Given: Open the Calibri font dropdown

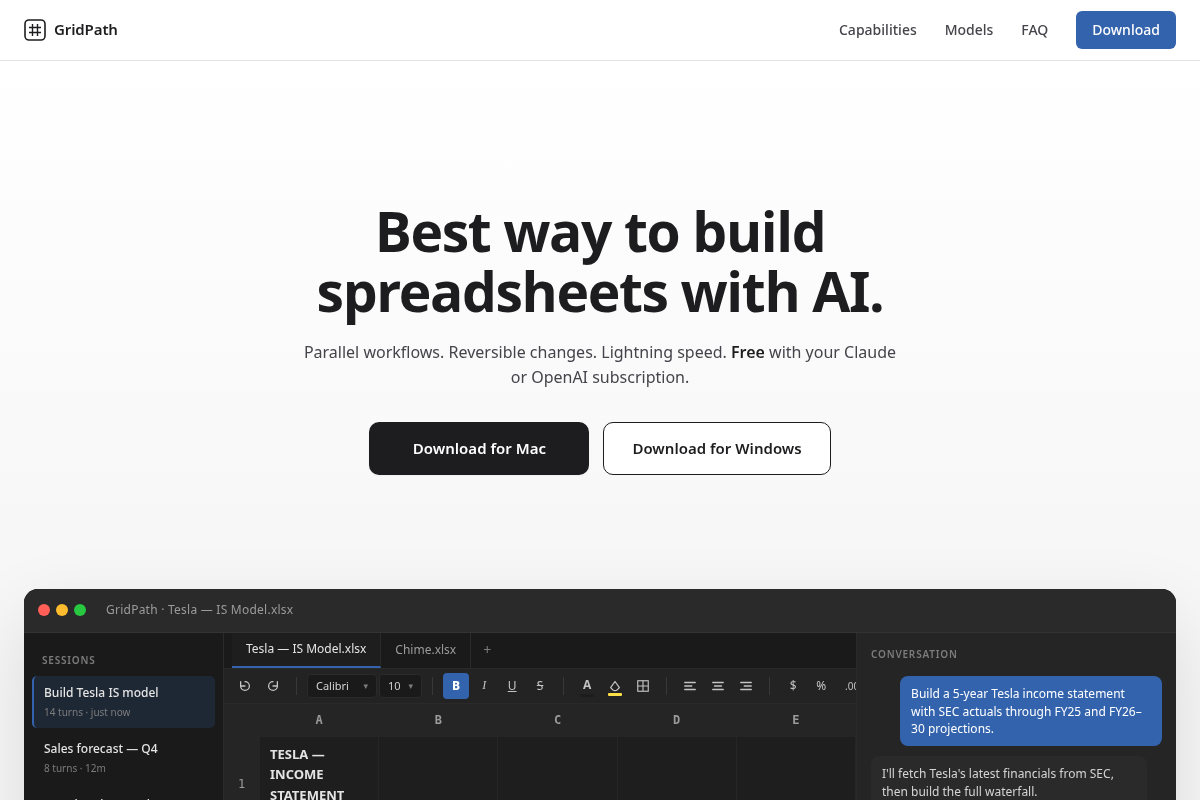Looking at the screenshot, I should [x=342, y=686].
